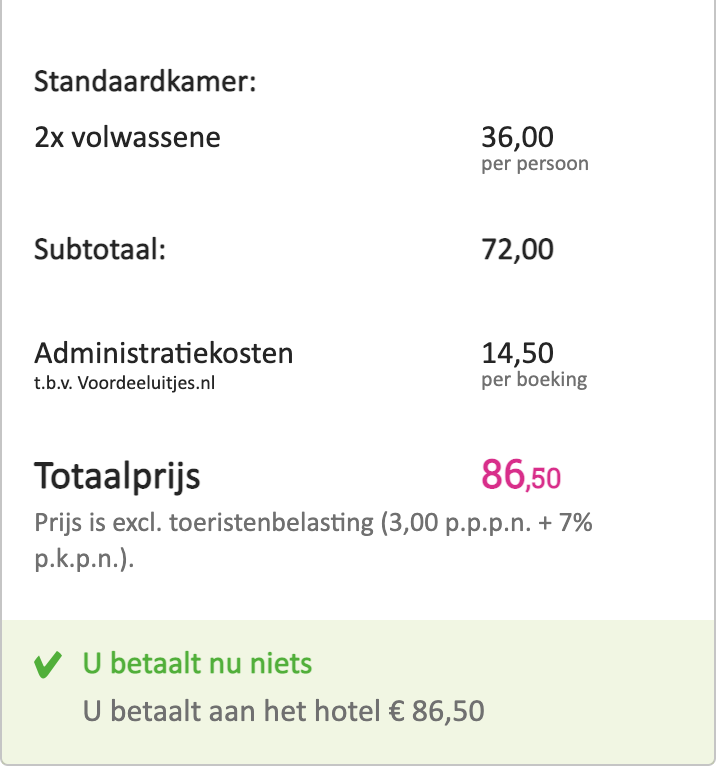Click the light green payment info banner
Screen dimensions: 724x776
coord(358,692)
